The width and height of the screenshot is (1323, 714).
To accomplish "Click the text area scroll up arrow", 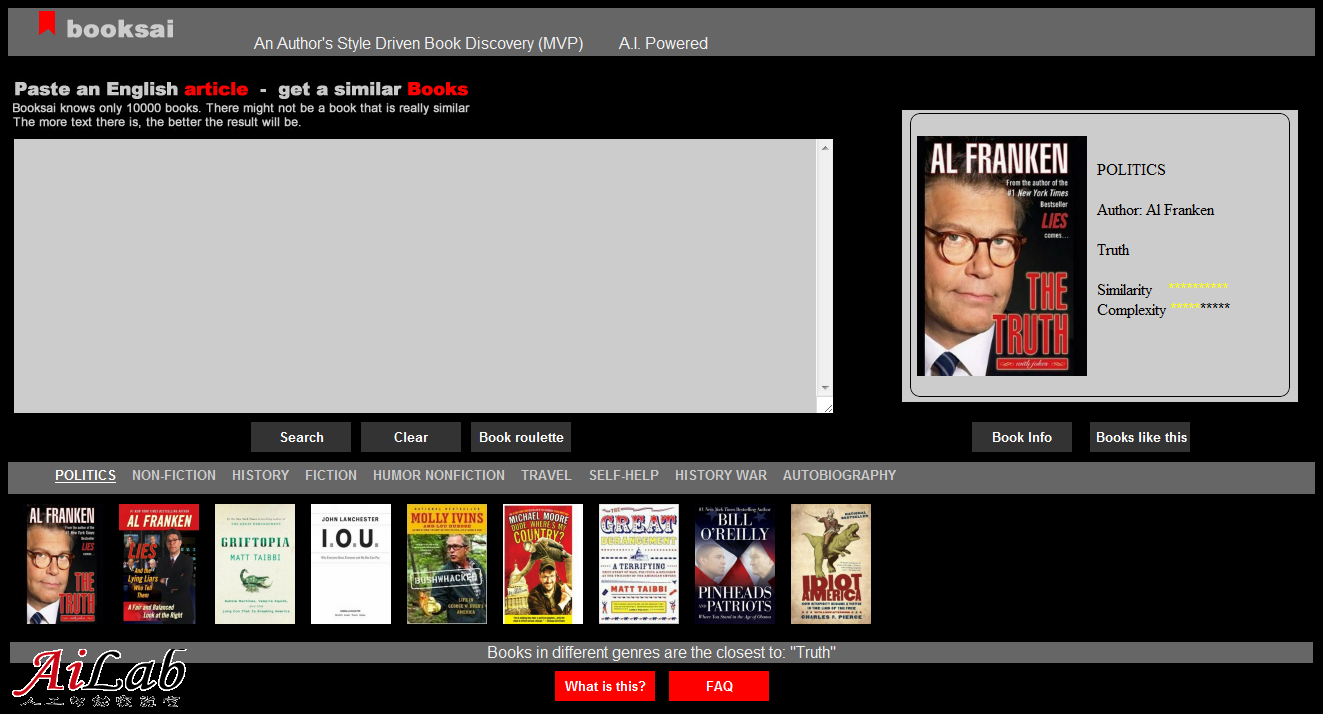I will [x=825, y=148].
